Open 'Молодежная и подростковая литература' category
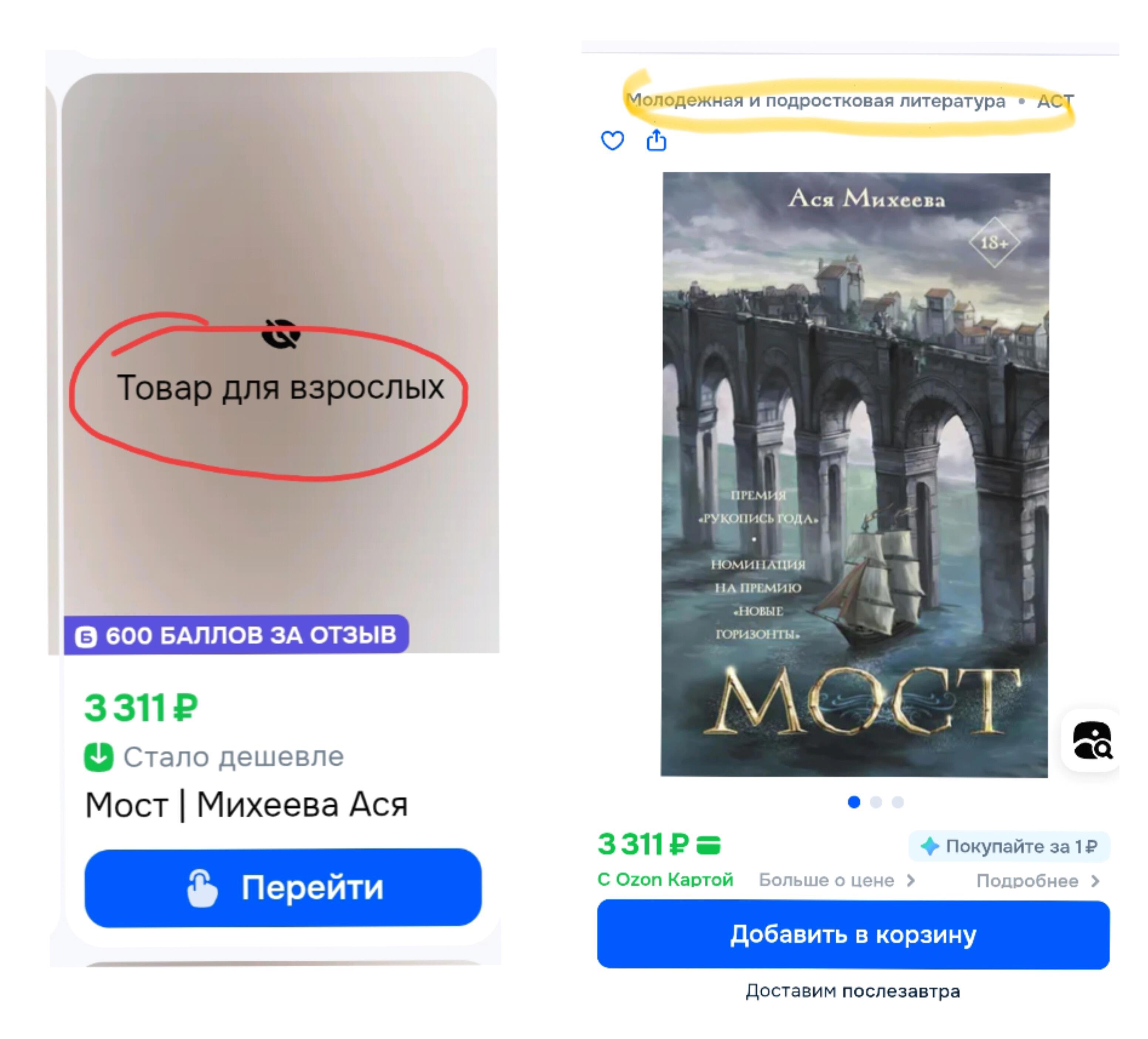 tap(816, 101)
